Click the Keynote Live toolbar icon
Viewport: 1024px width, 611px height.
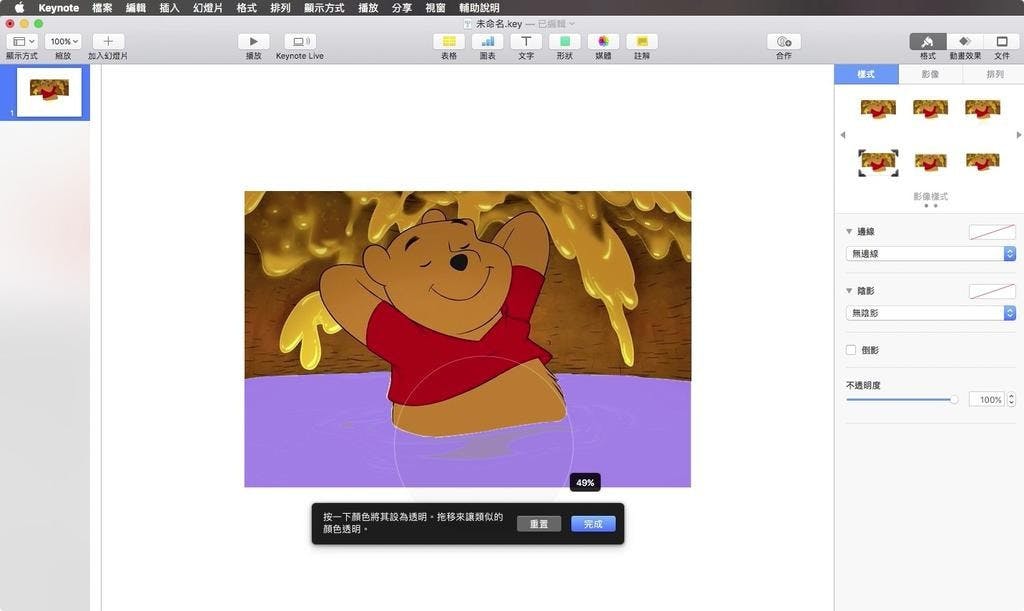pos(300,41)
